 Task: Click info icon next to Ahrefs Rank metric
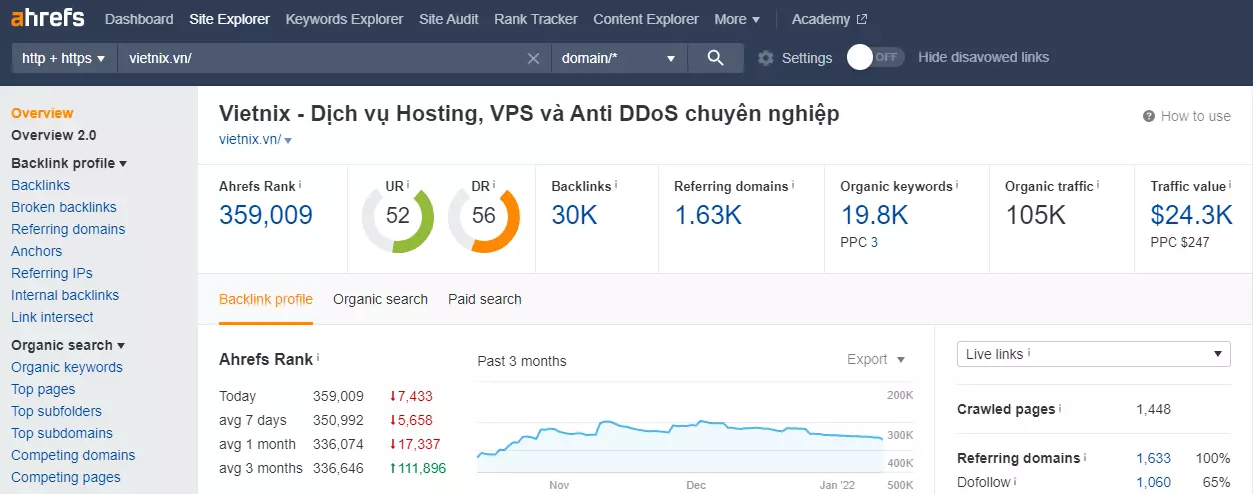point(300,186)
